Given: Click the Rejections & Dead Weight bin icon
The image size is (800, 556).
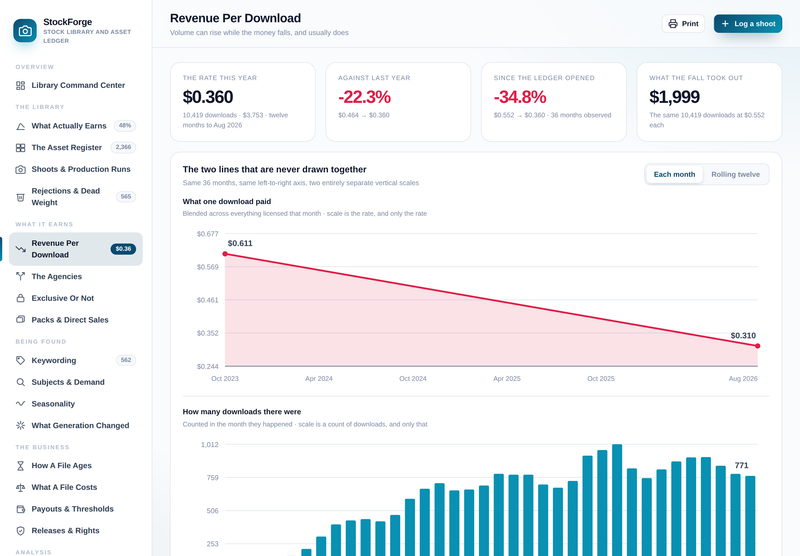Looking at the screenshot, I should (20, 197).
